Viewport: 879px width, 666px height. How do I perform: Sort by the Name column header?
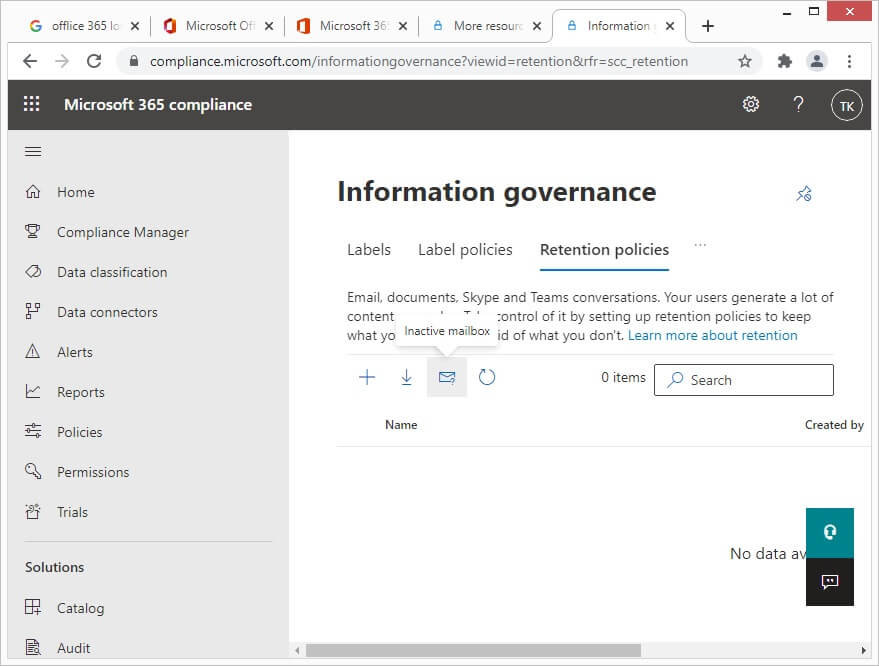[401, 425]
